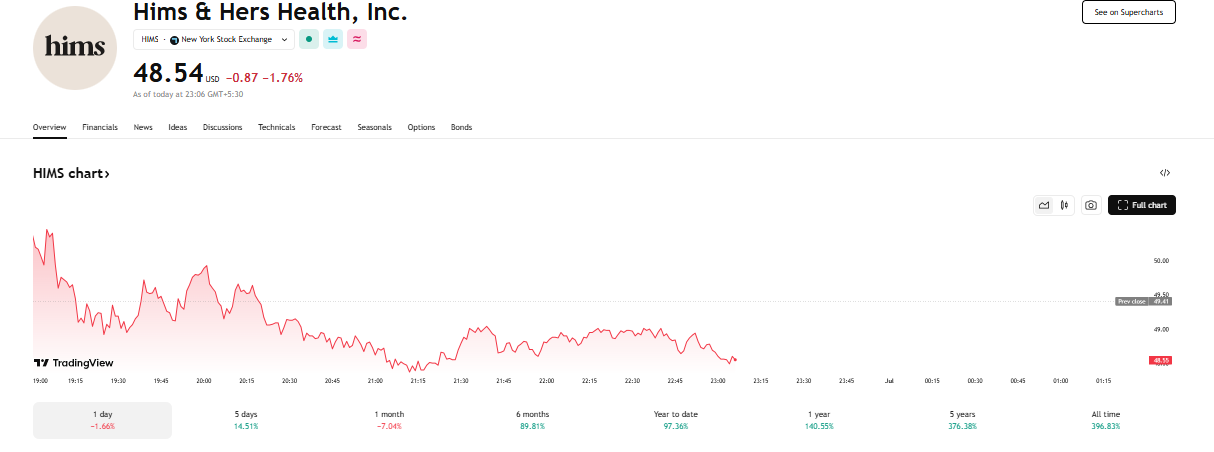Click the pink approximately-equal badge icon
Viewport: 1214px width, 452px height.
click(357, 40)
